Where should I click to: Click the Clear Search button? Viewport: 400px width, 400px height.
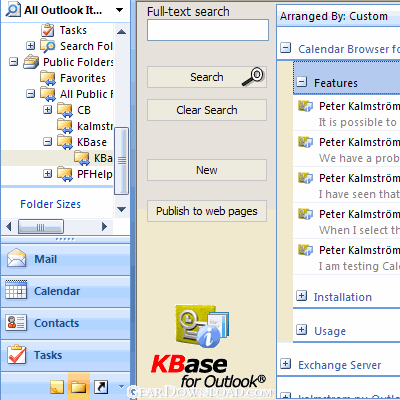click(207, 110)
